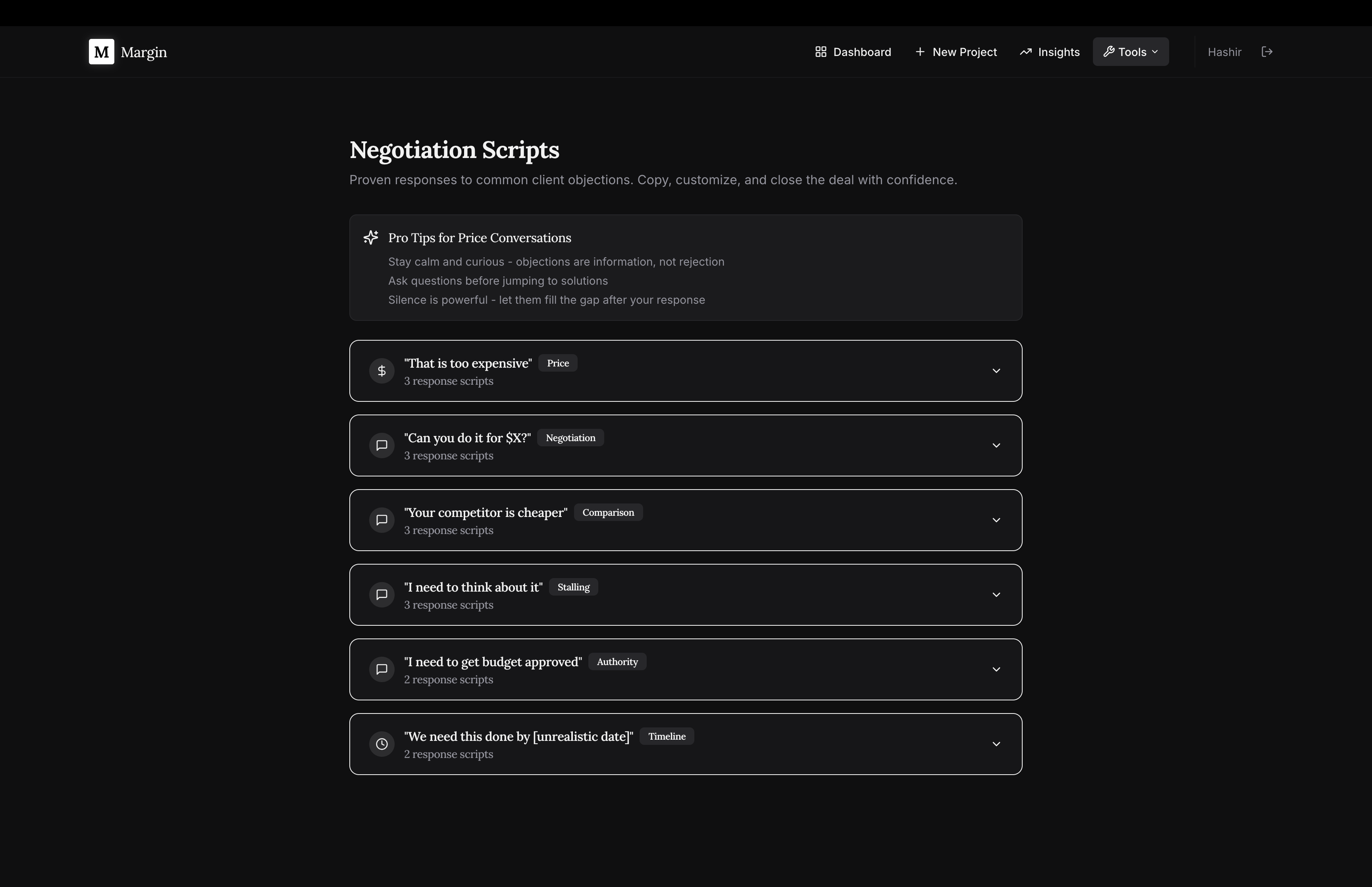Select the Negotiation tag badge

pyautogui.click(x=570, y=438)
